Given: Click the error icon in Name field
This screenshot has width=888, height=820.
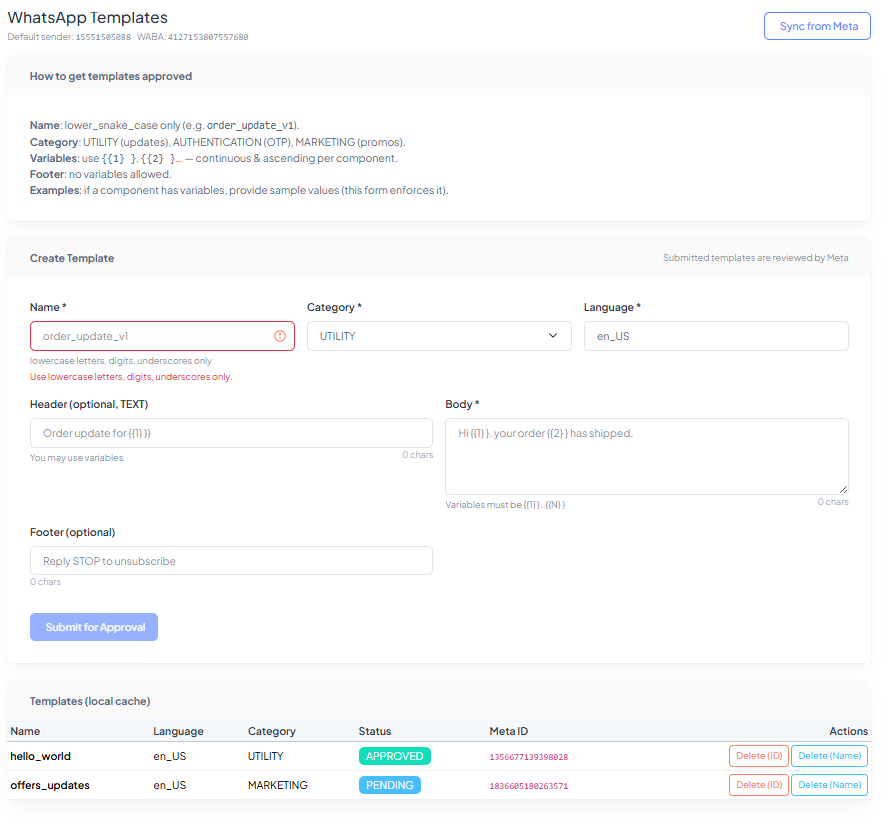Looking at the screenshot, I should pyautogui.click(x=280, y=336).
